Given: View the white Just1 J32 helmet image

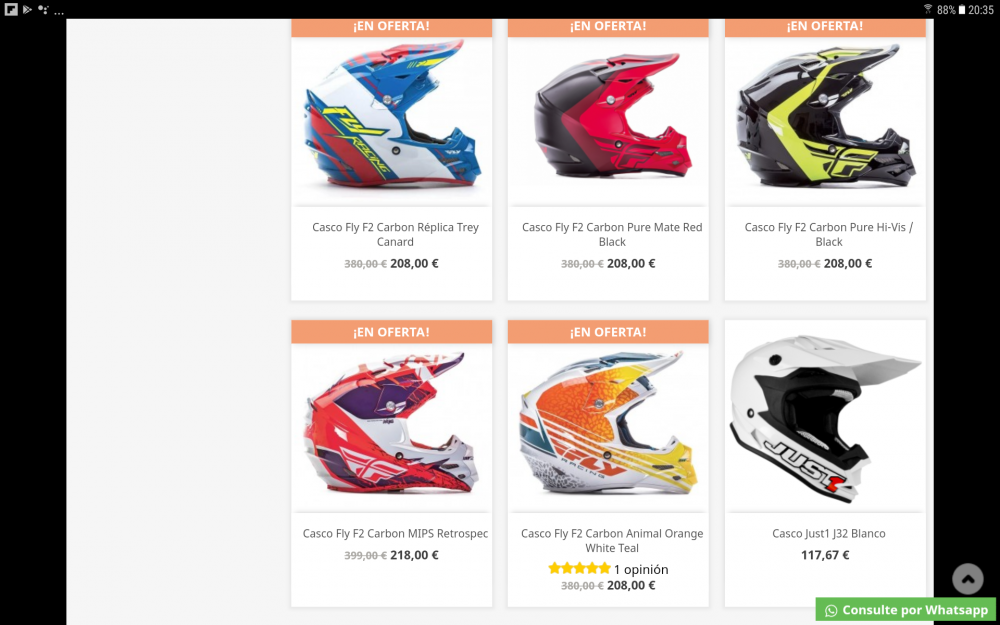Looking at the screenshot, I should click(x=825, y=416).
